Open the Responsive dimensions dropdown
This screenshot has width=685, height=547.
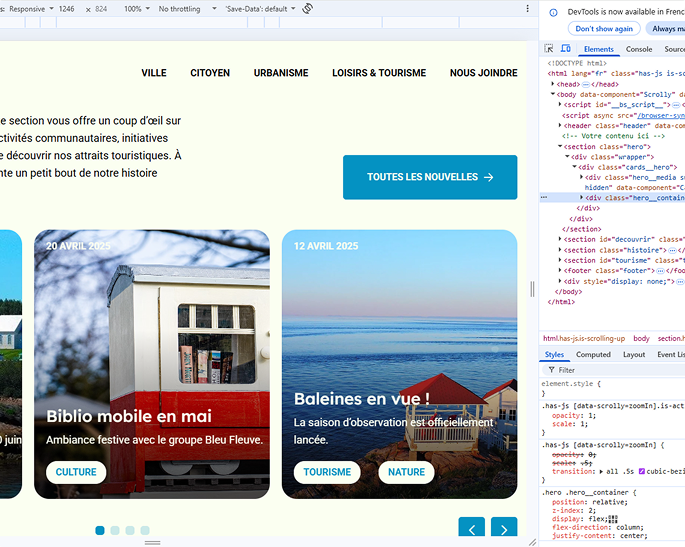[31, 9]
